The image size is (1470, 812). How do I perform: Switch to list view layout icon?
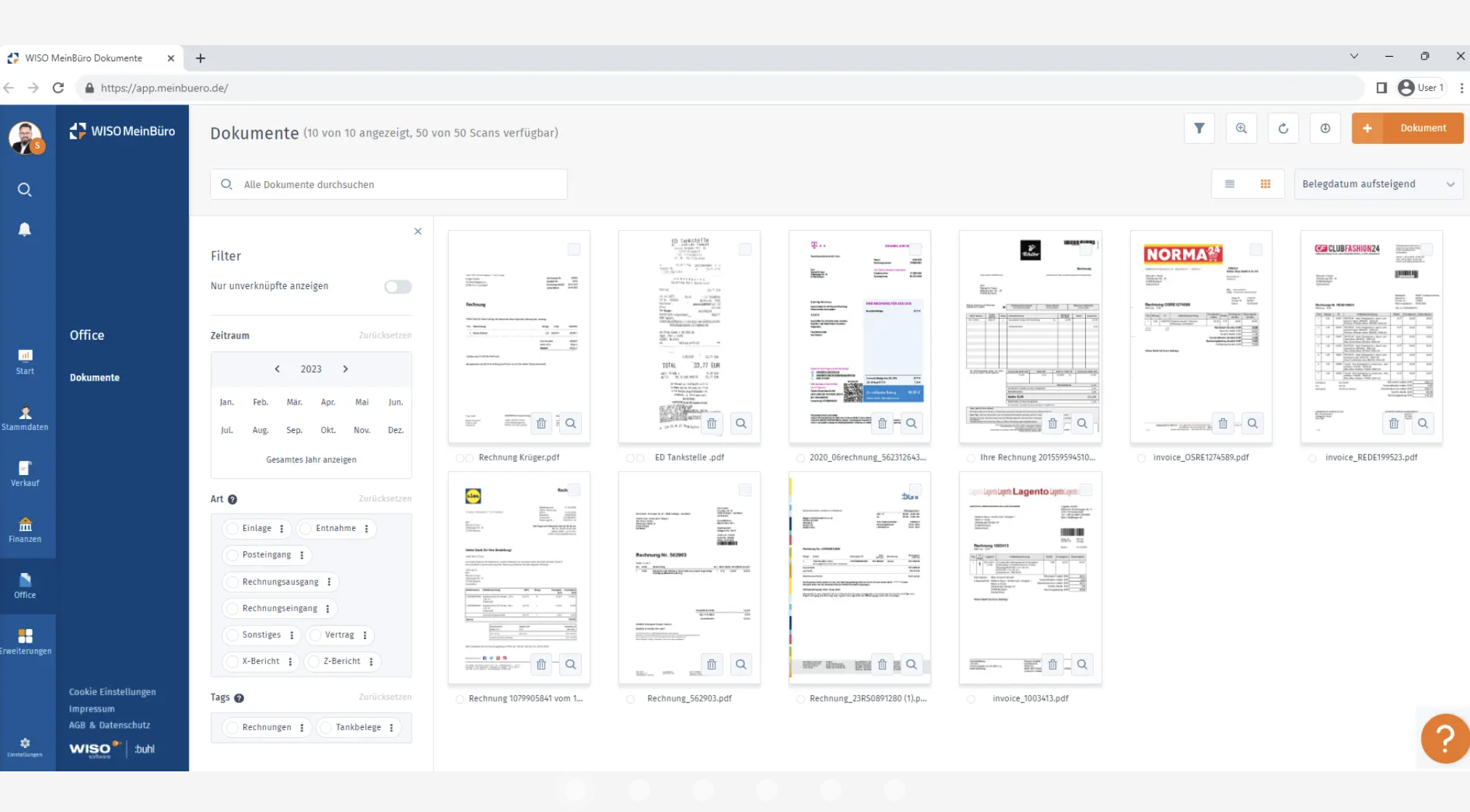pyautogui.click(x=1230, y=183)
